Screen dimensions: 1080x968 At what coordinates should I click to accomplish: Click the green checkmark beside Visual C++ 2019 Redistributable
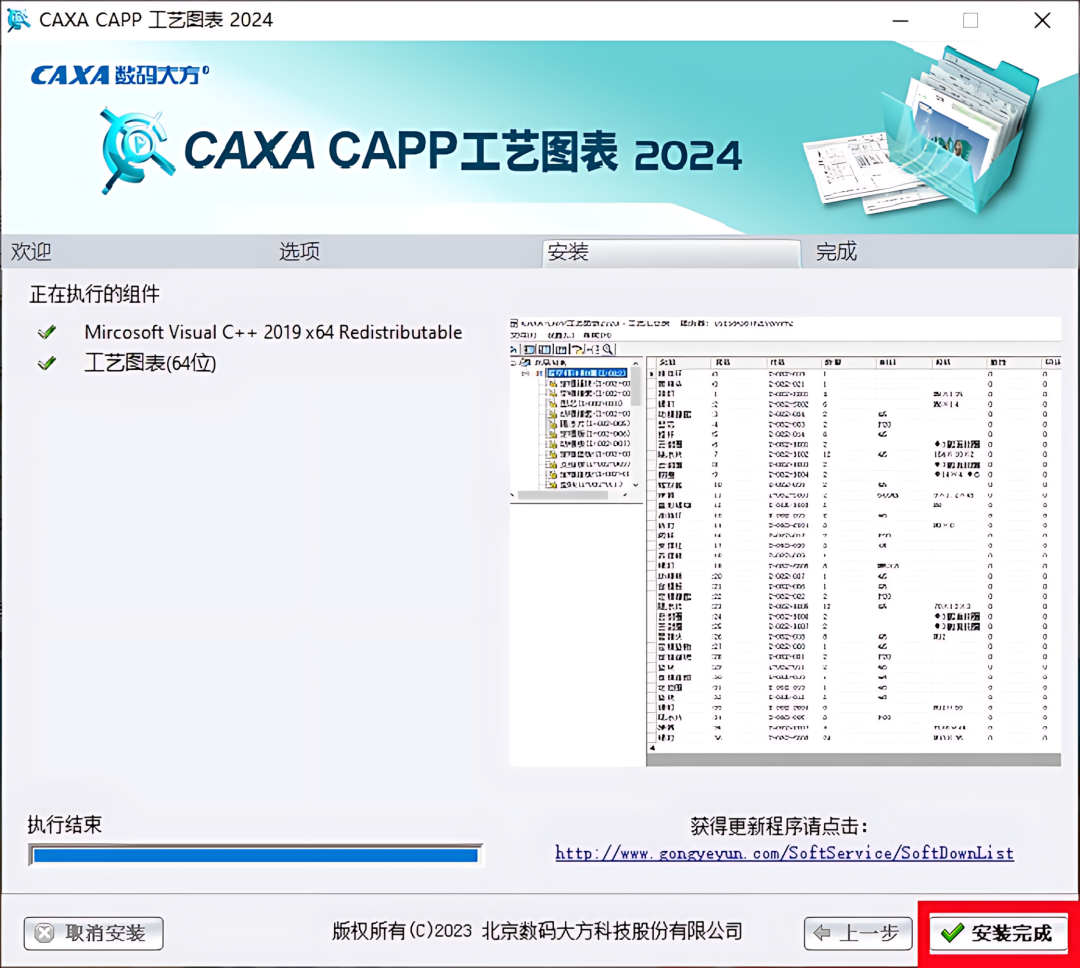pos(47,332)
